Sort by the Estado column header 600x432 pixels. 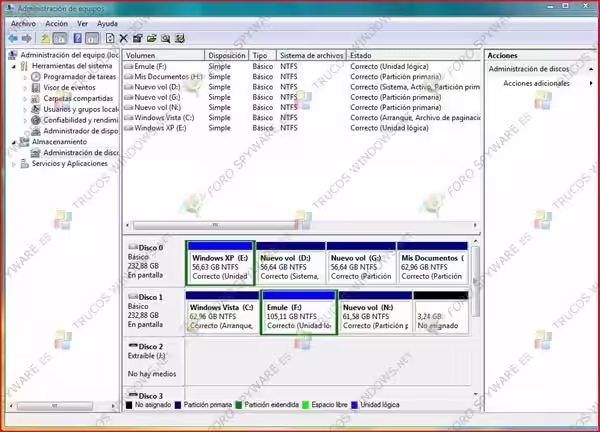(x=413, y=55)
